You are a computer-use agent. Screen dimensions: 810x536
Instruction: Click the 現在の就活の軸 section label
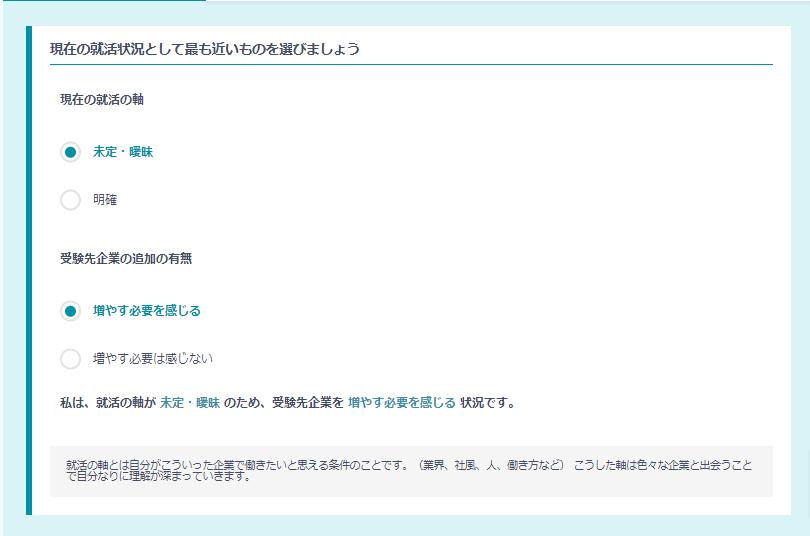pos(102,100)
